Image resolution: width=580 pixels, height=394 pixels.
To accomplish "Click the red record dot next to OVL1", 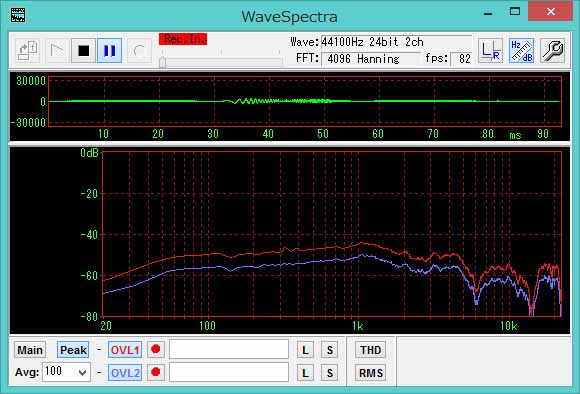I will point(156,349).
